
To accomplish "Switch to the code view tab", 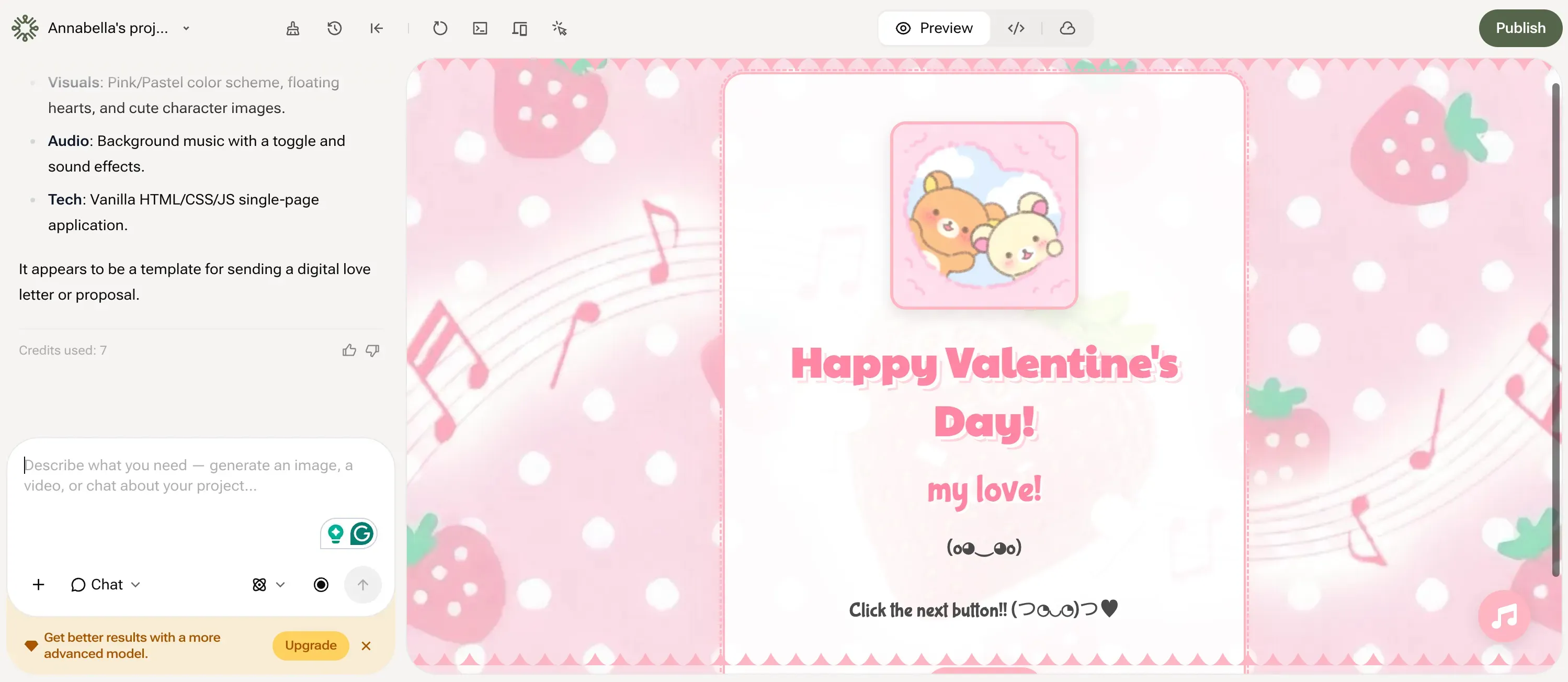I will (x=1016, y=28).
